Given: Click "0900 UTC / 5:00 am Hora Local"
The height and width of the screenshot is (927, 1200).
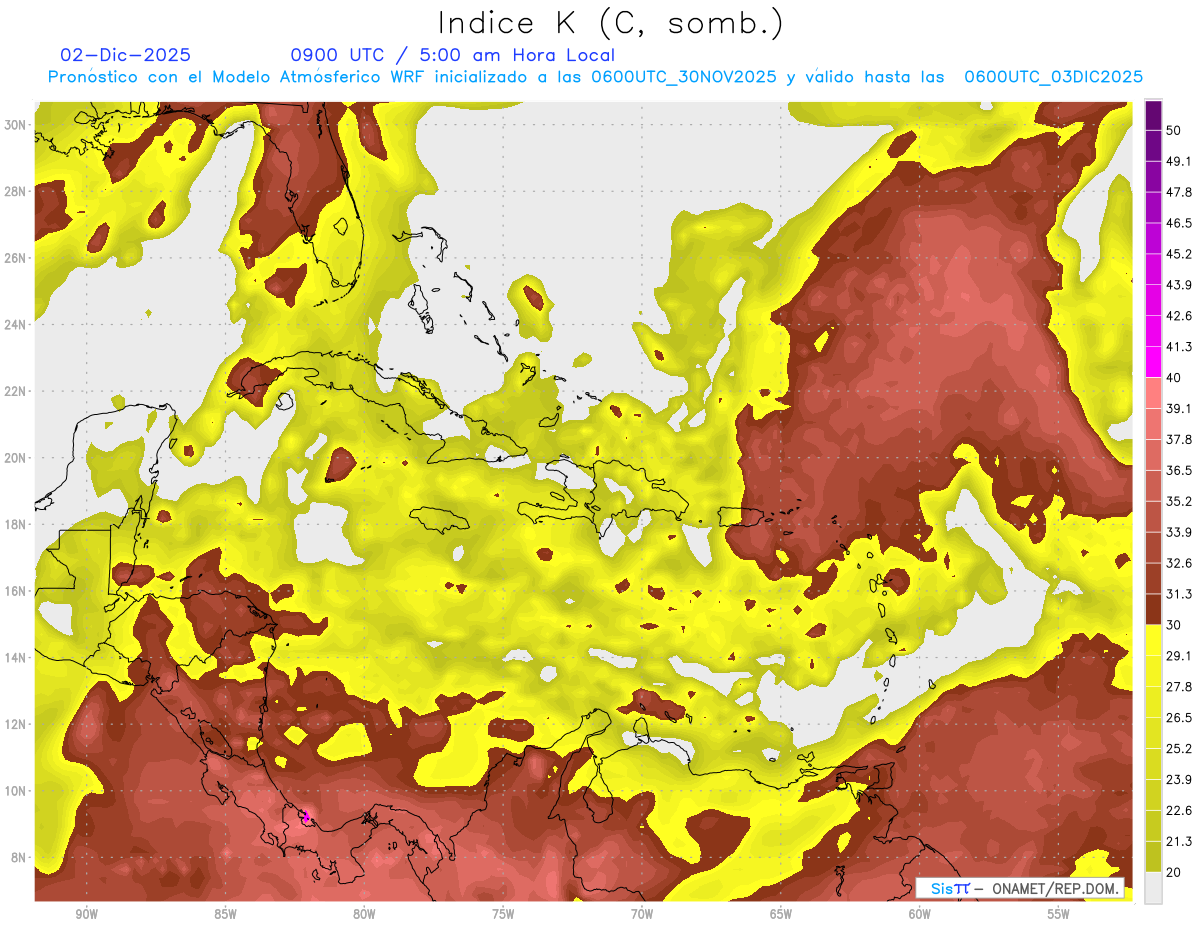Looking at the screenshot, I should pyautogui.click(x=452, y=55).
